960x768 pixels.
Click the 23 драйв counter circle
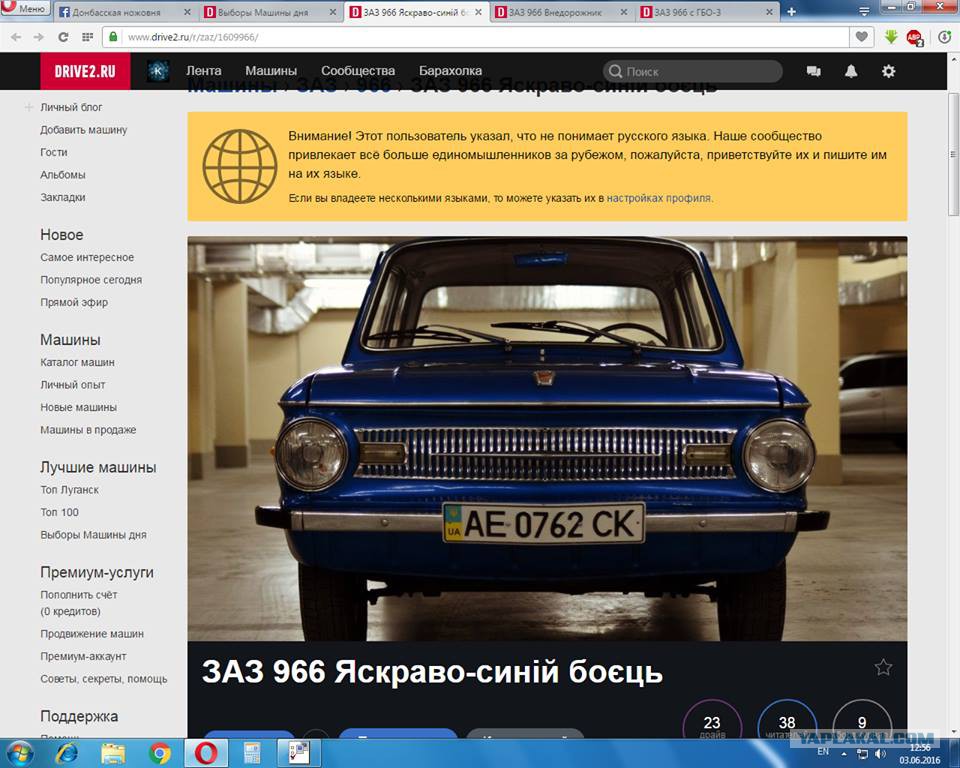[712, 723]
